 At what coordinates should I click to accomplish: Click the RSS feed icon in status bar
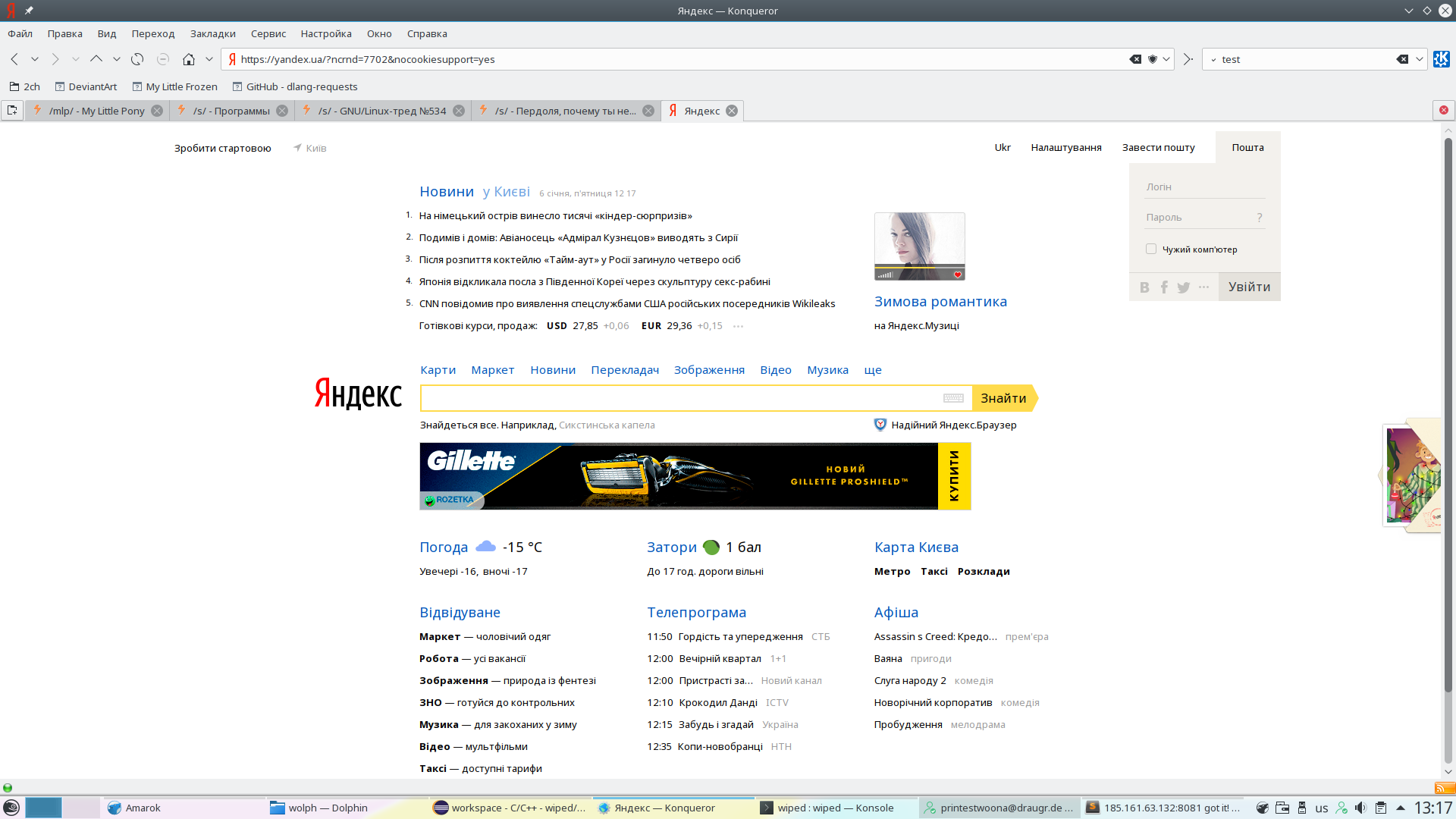pos(1445,788)
